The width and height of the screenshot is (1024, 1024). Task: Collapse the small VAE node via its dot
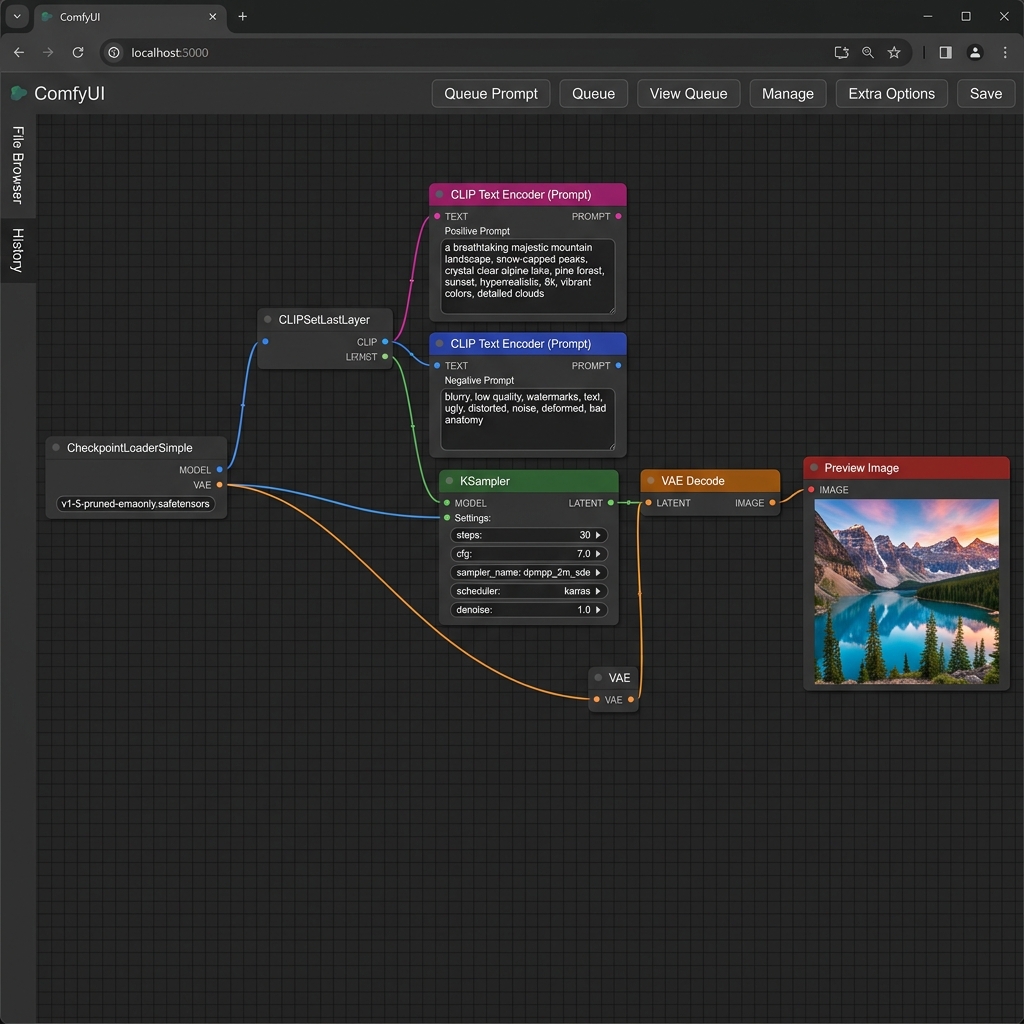[598, 677]
